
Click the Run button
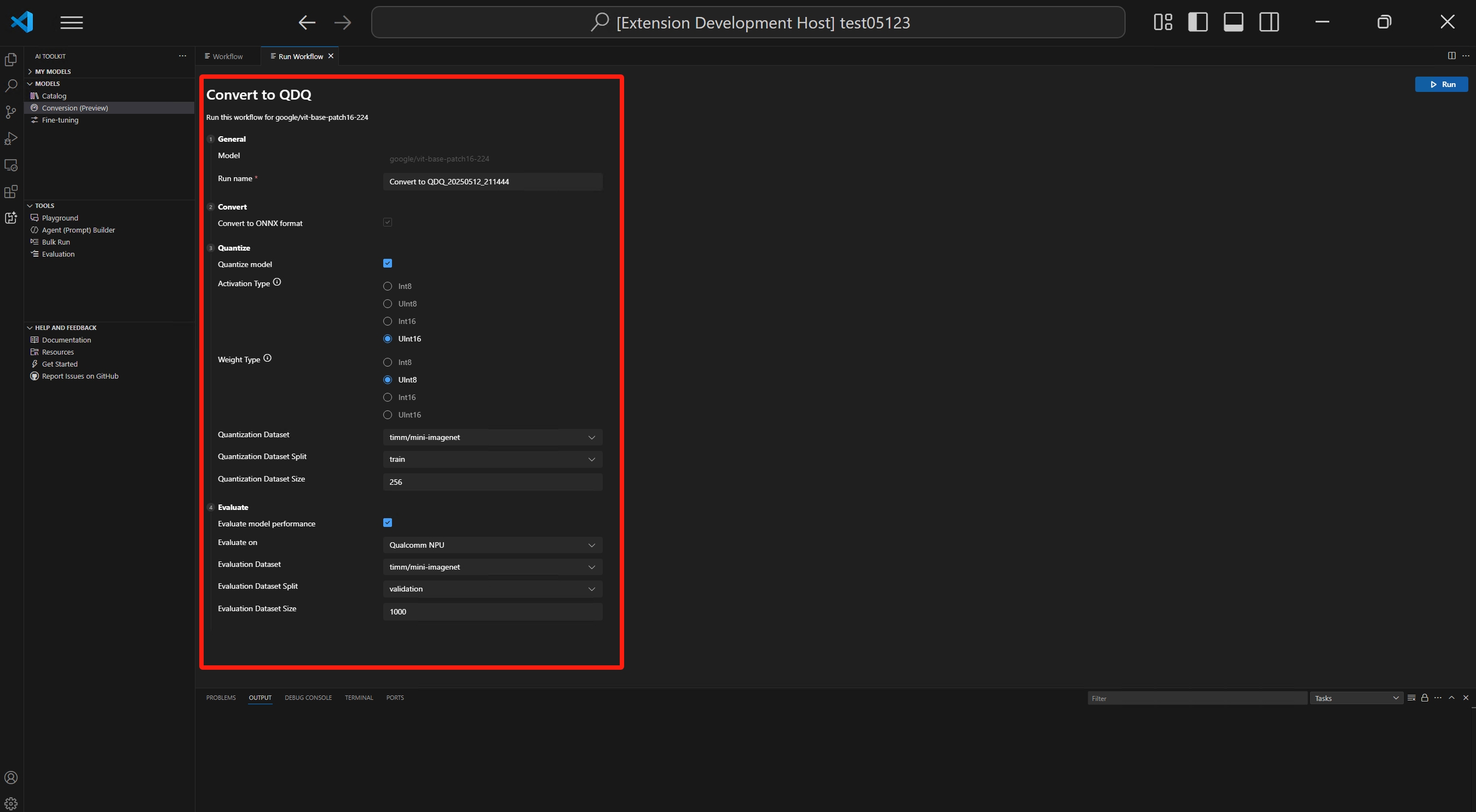[x=1442, y=84]
